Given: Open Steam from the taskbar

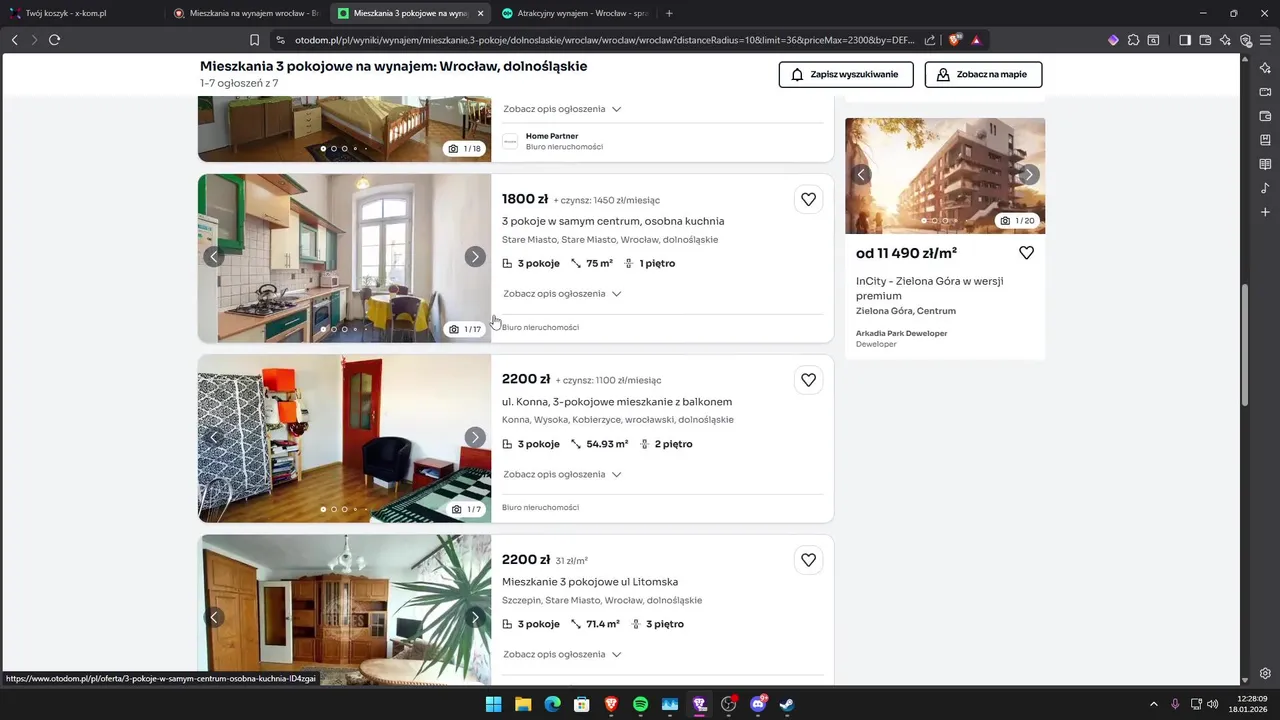Looking at the screenshot, I should point(788,704).
